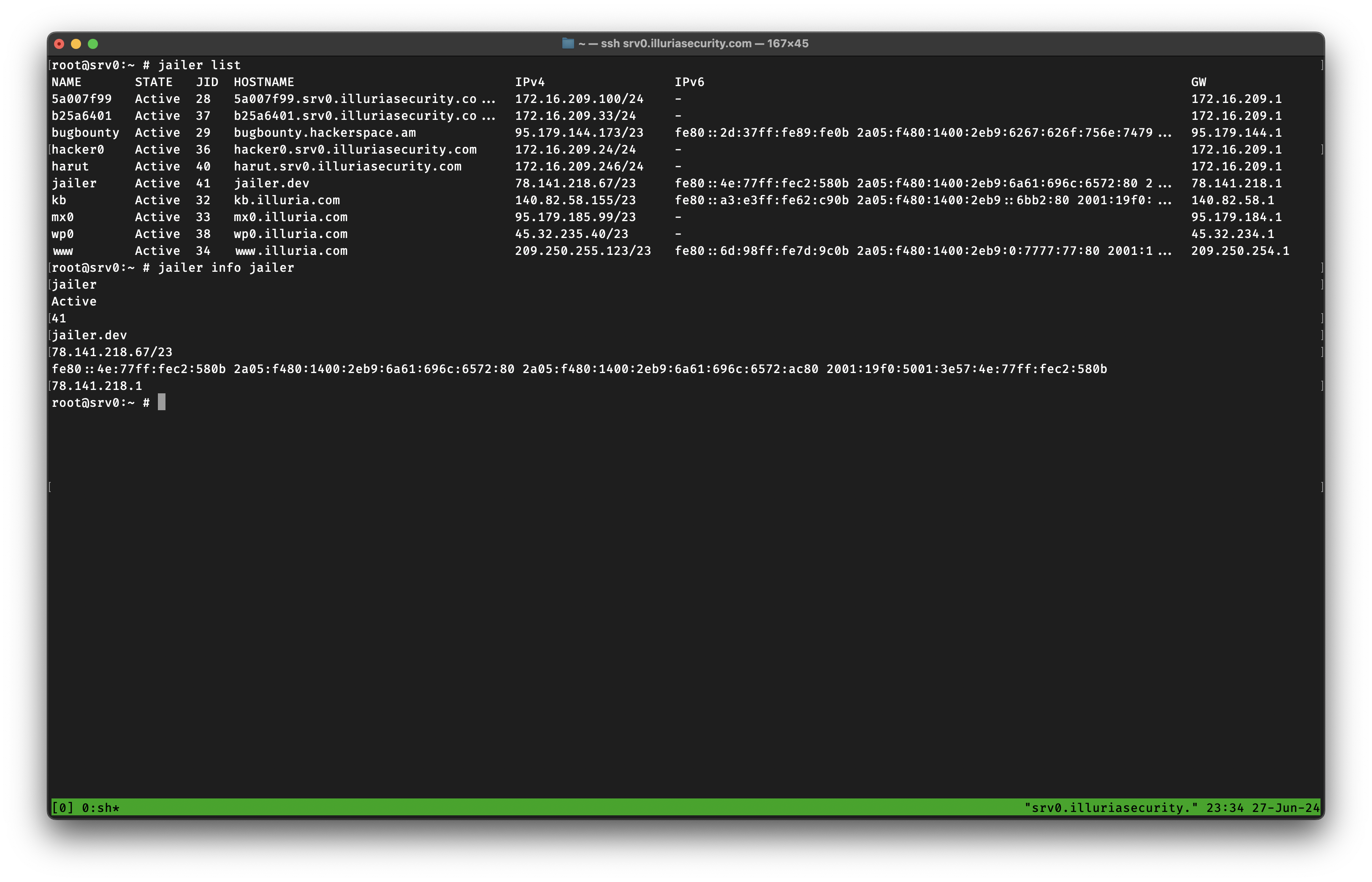Click the long IPv6 address line in info output

(579, 369)
